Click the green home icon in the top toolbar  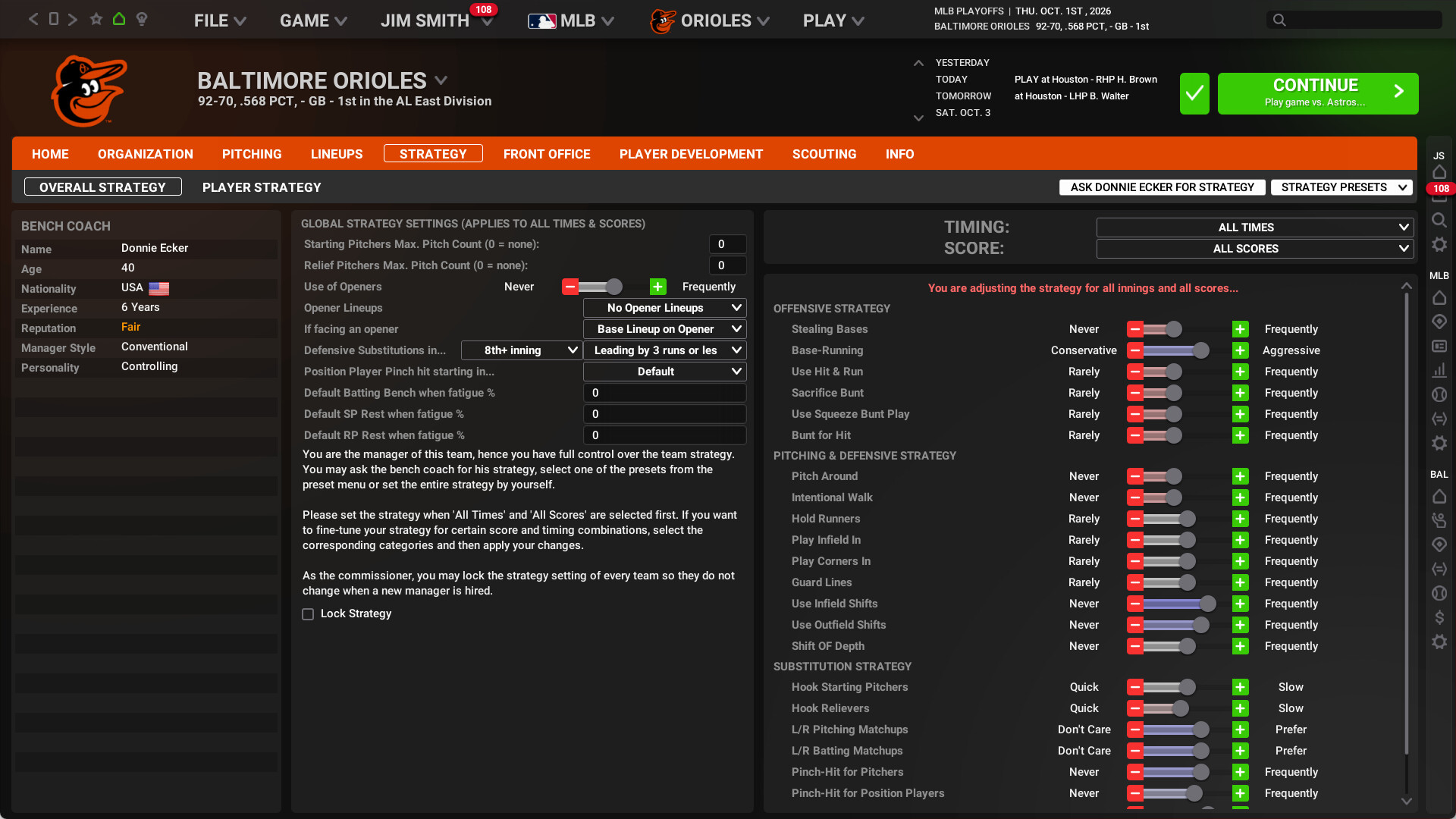pos(118,19)
